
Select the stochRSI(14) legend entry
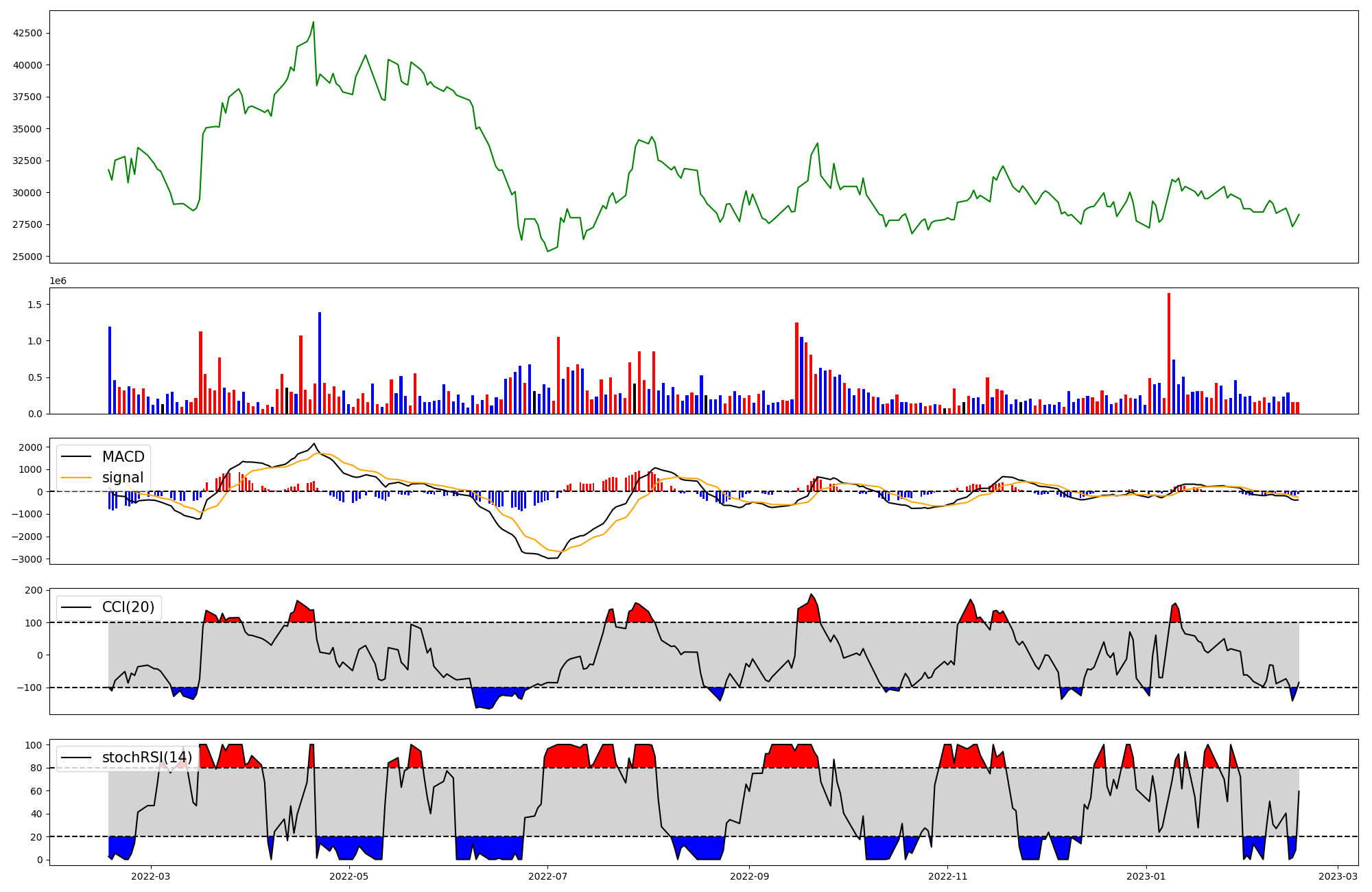pyautogui.click(x=147, y=758)
